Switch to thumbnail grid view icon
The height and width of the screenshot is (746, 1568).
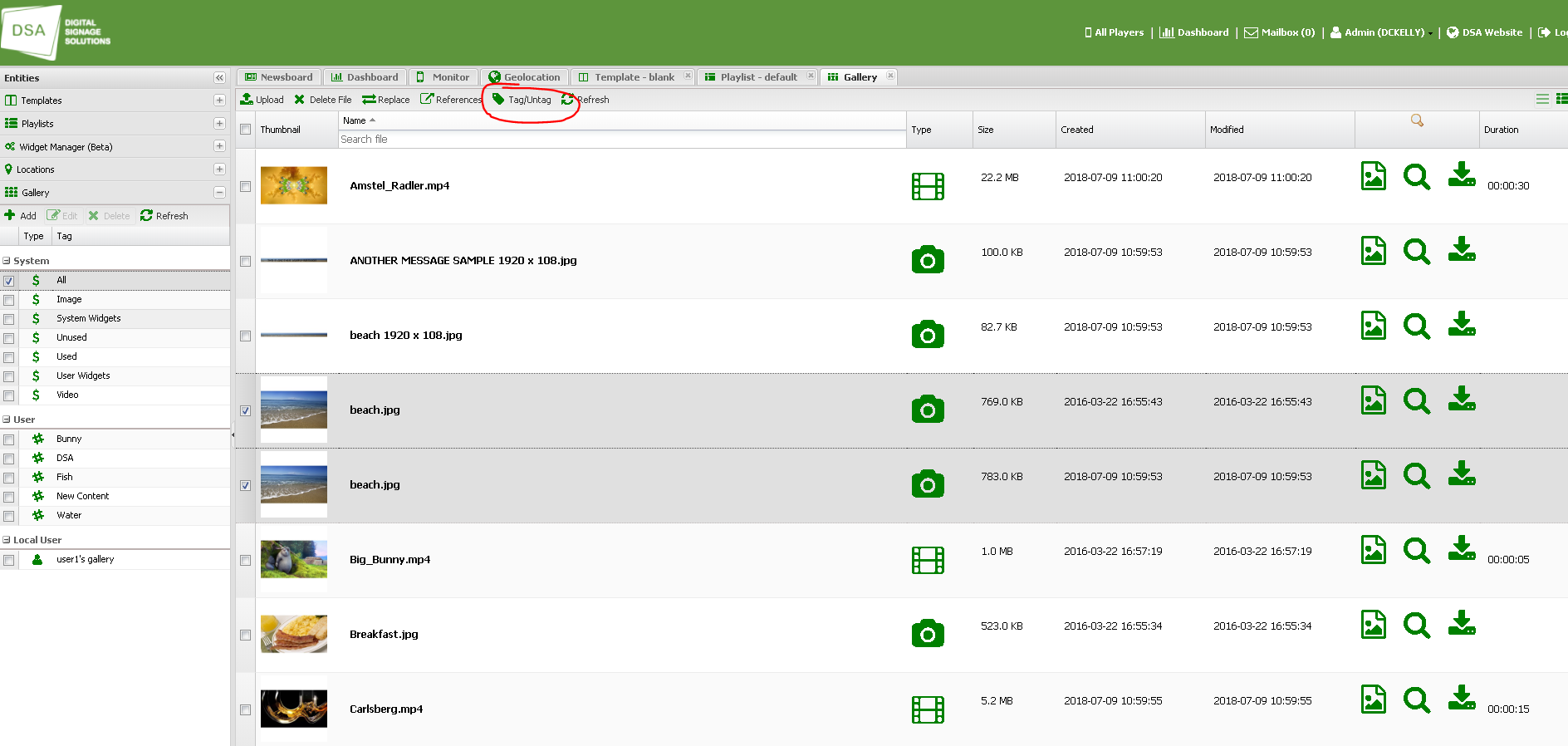coord(1561,99)
